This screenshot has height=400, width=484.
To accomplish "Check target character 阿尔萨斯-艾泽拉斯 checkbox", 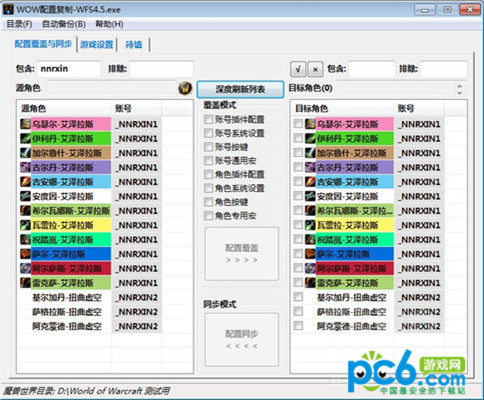I will click(298, 268).
